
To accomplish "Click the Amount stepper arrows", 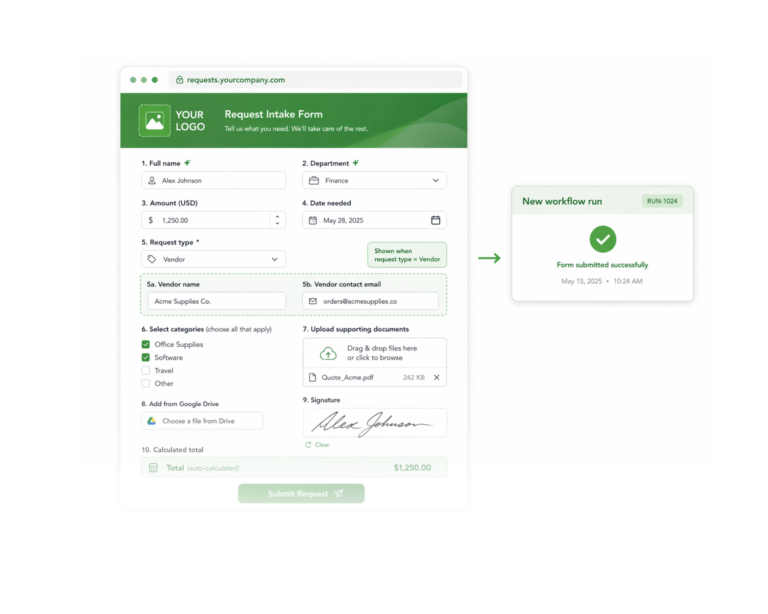I will click(x=277, y=220).
